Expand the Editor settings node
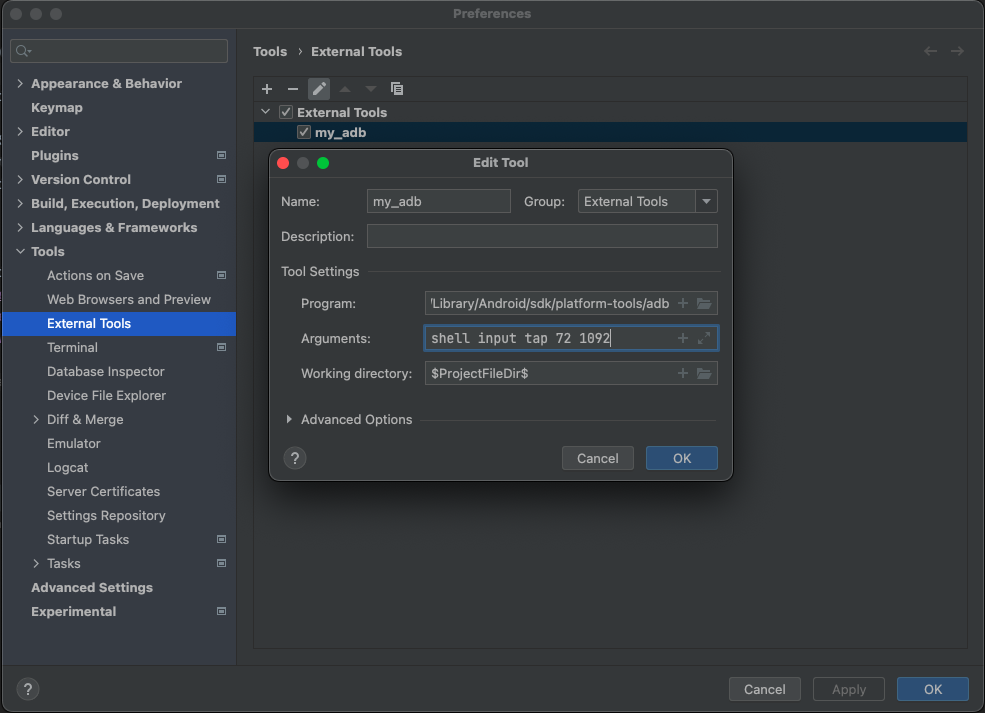The height and width of the screenshot is (713, 985). [20, 131]
